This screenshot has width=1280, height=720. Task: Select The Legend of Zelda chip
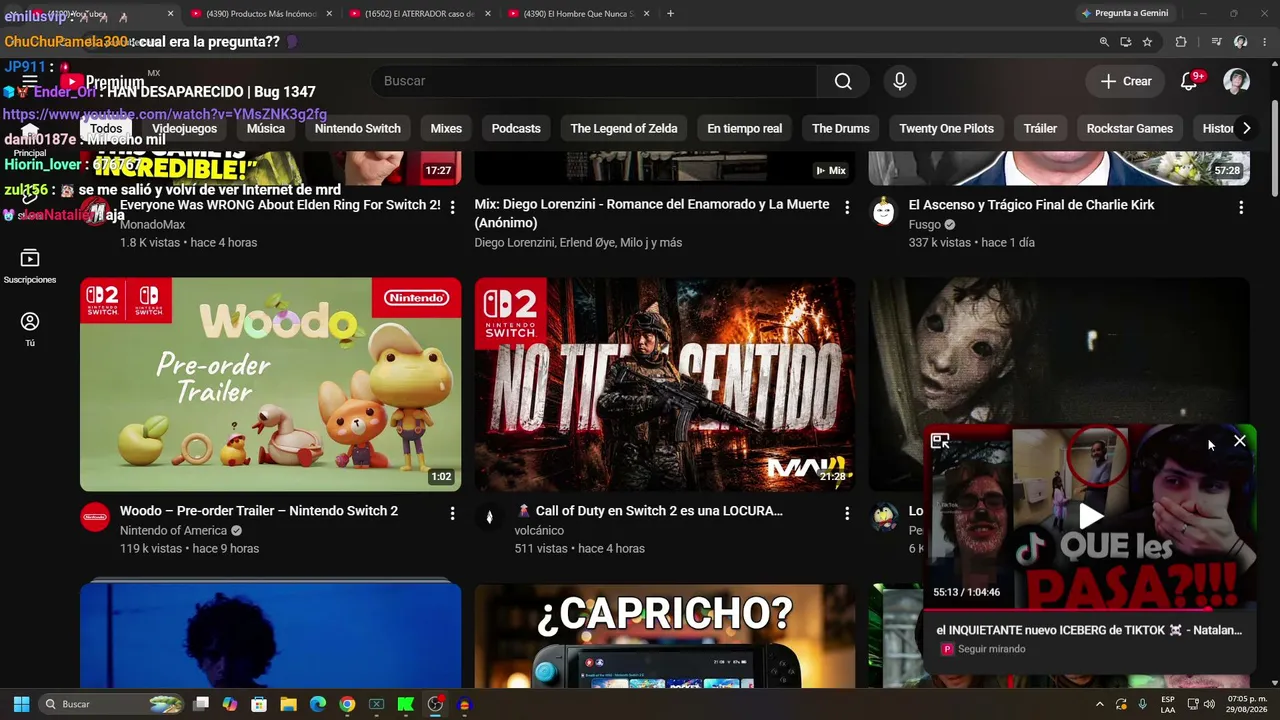624,128
